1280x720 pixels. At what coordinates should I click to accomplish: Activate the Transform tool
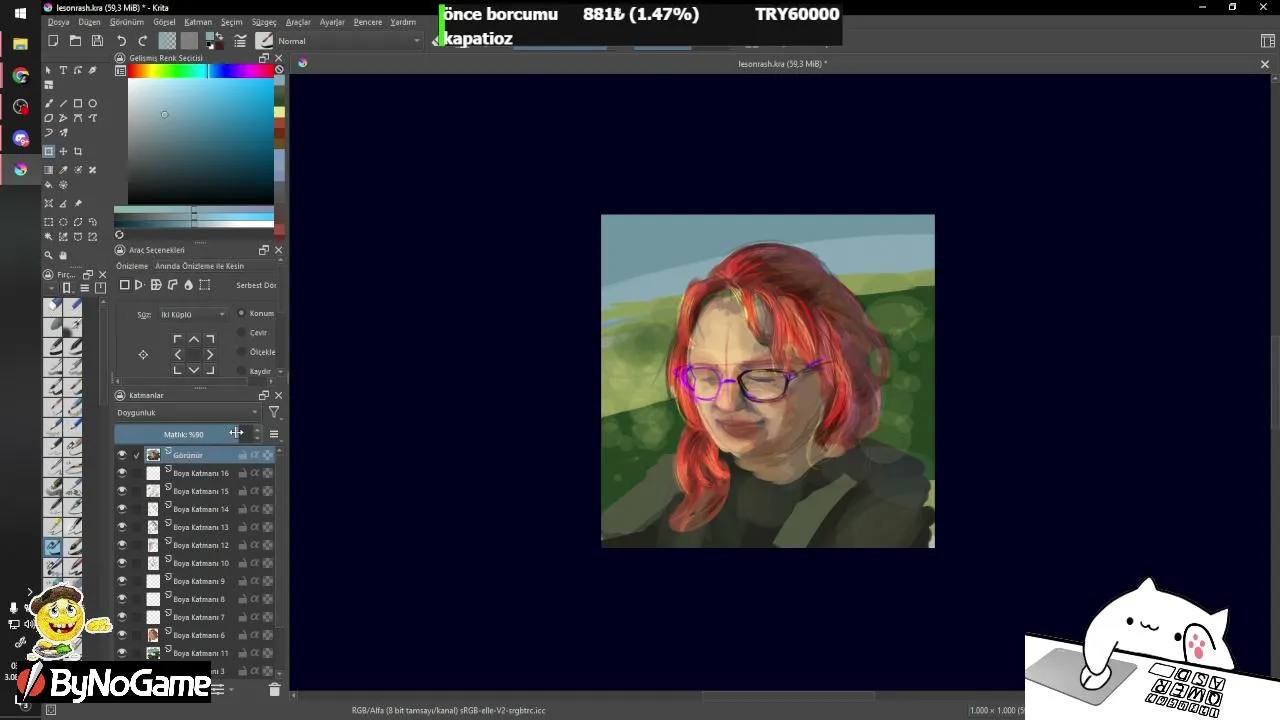48,151
